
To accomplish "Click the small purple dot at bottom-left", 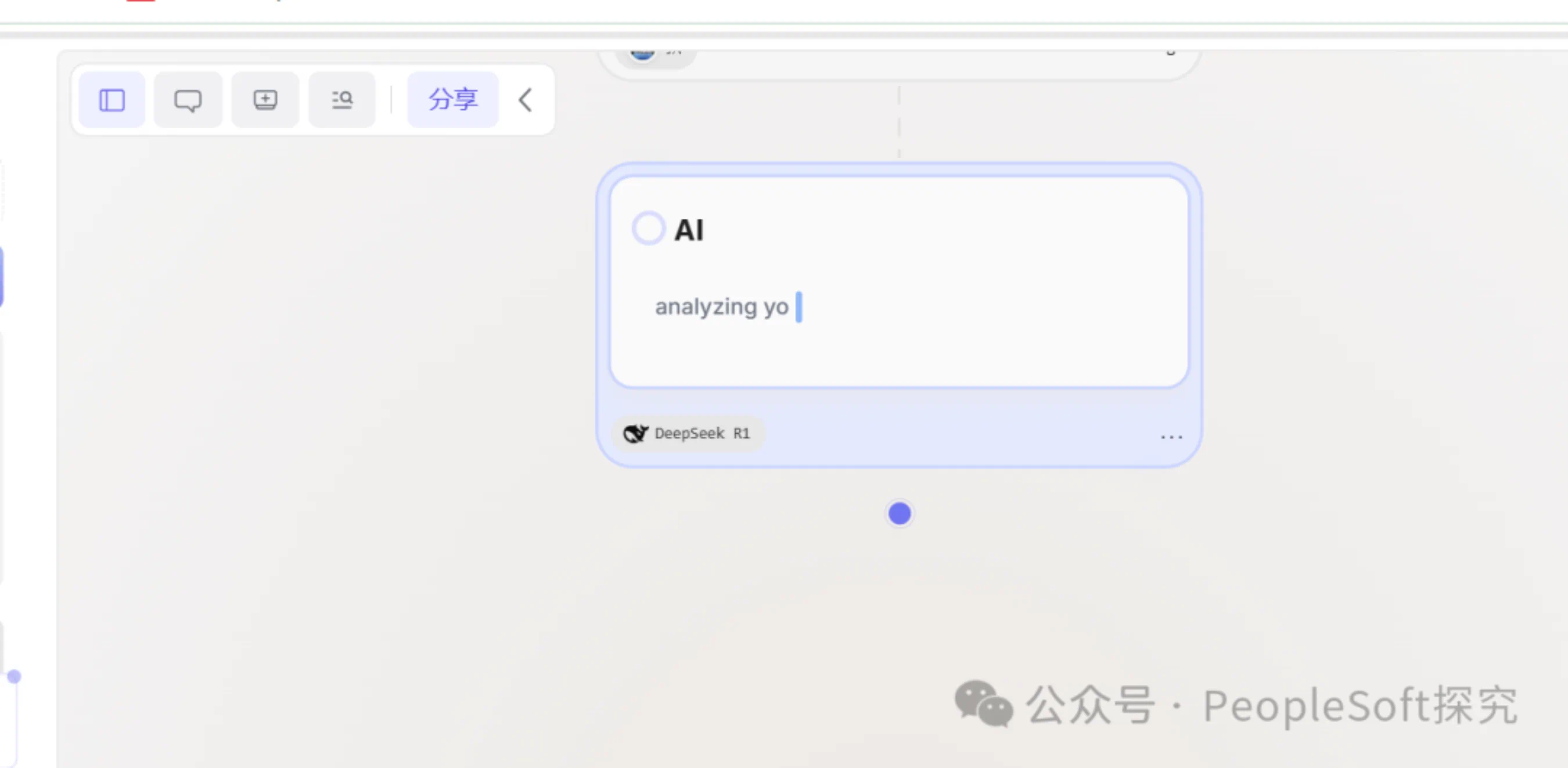I will 14,676.
